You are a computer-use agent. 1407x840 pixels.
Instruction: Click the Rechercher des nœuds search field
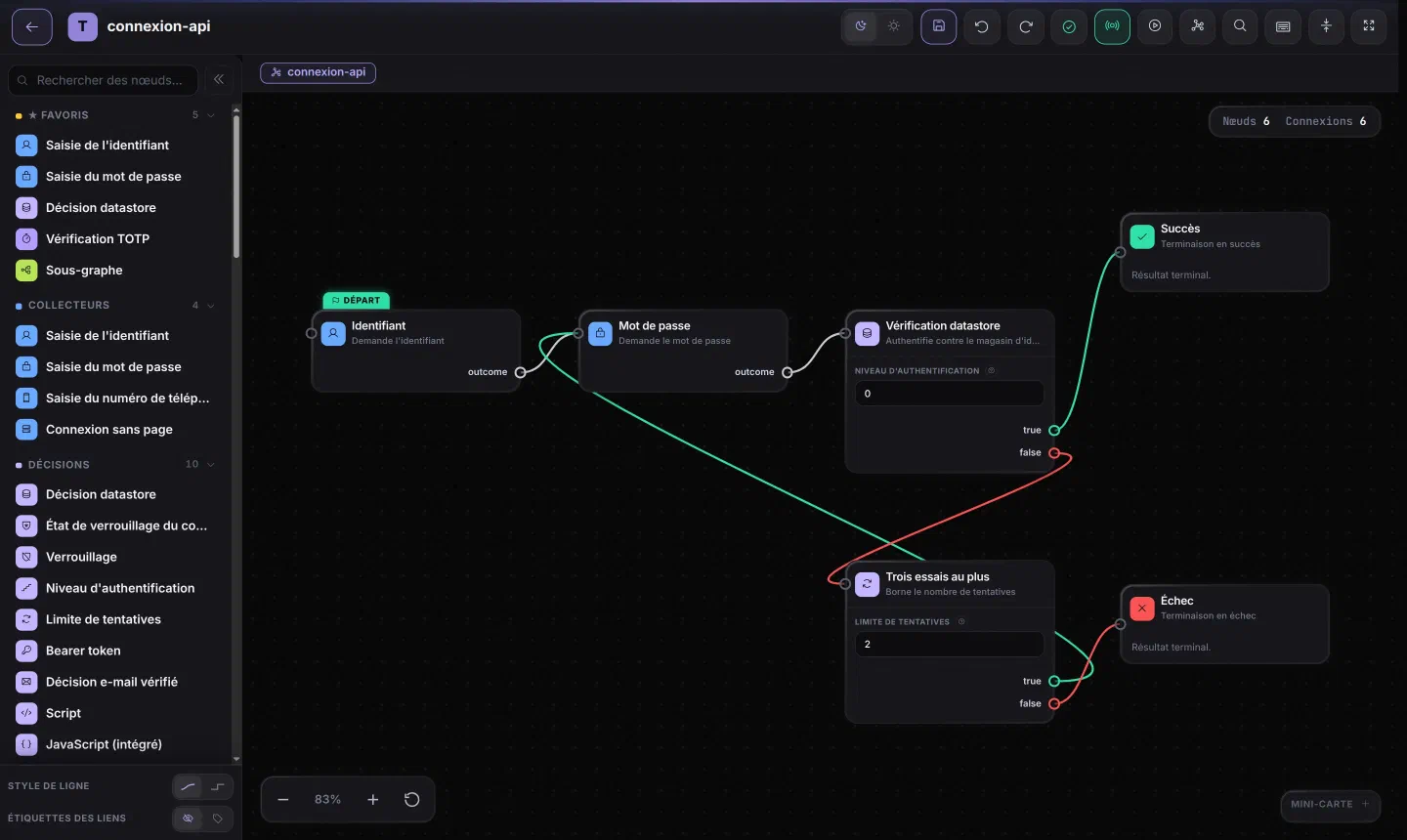click(x=103, y=80)
